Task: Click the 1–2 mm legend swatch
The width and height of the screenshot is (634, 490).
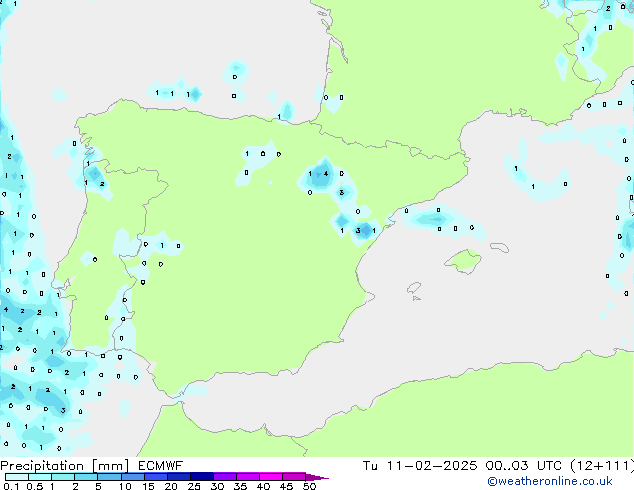Action: click(63, 477)
